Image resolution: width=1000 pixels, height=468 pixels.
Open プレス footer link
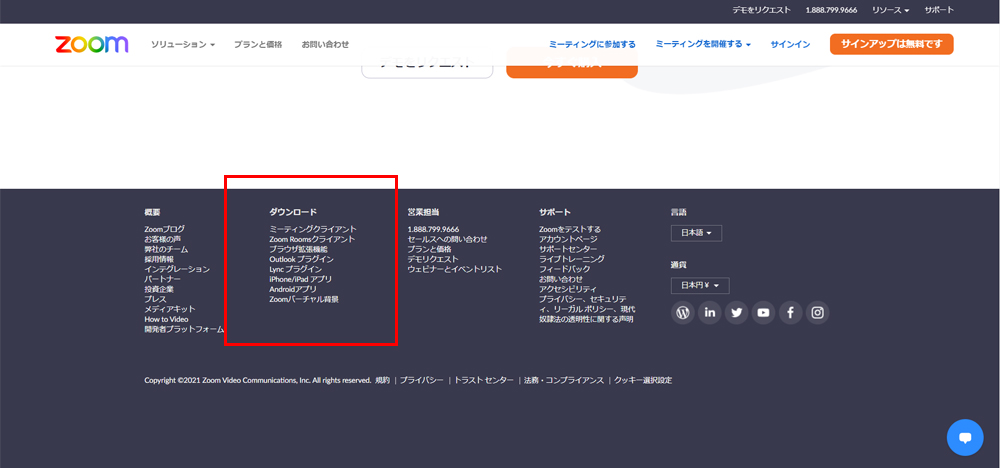156,299
